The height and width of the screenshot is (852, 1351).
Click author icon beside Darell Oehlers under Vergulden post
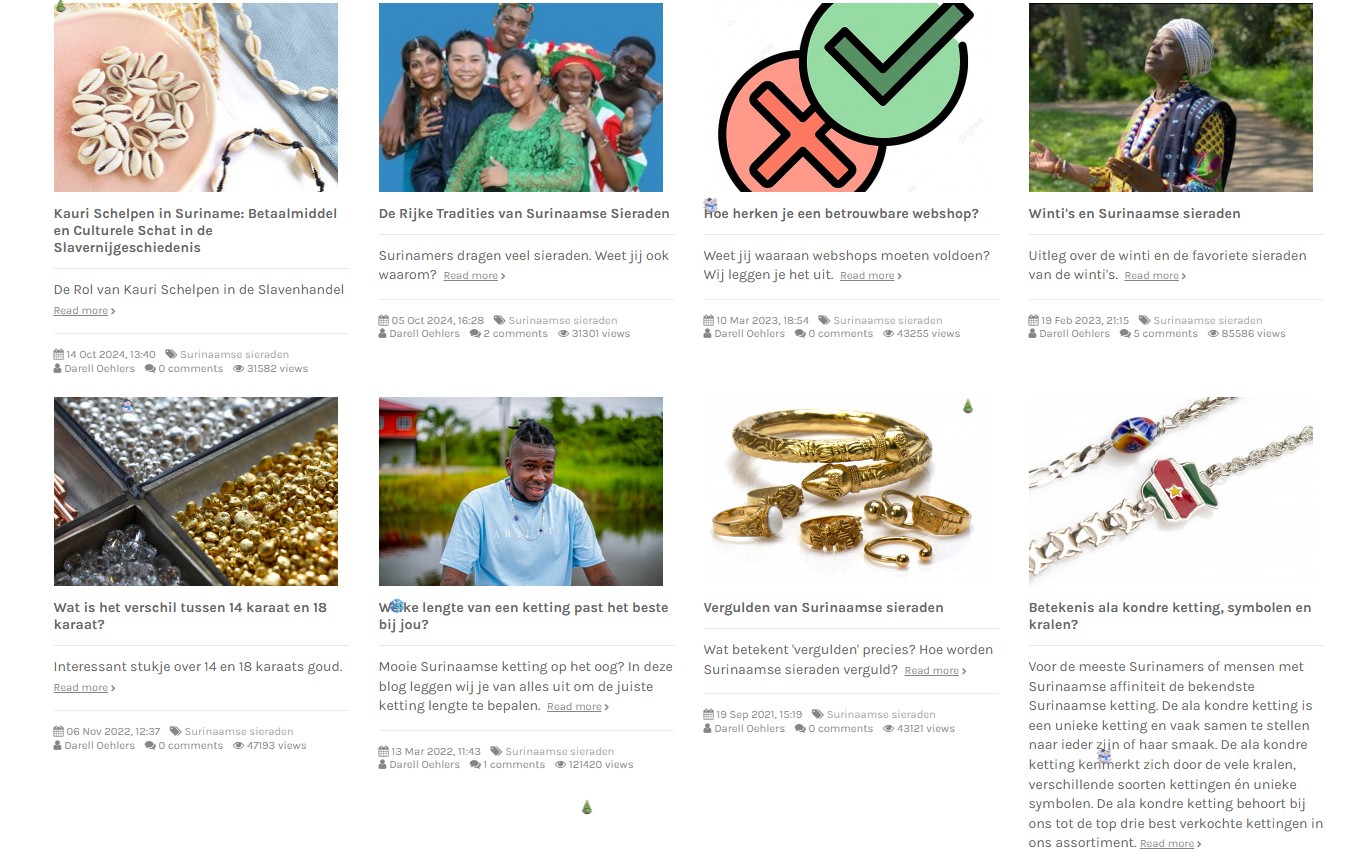(708, 729)
